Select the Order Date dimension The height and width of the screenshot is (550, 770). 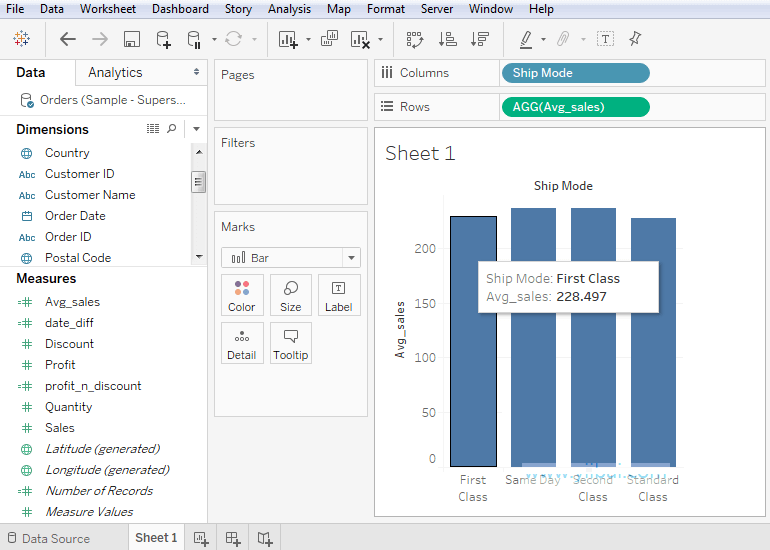[x=75, y=216]
